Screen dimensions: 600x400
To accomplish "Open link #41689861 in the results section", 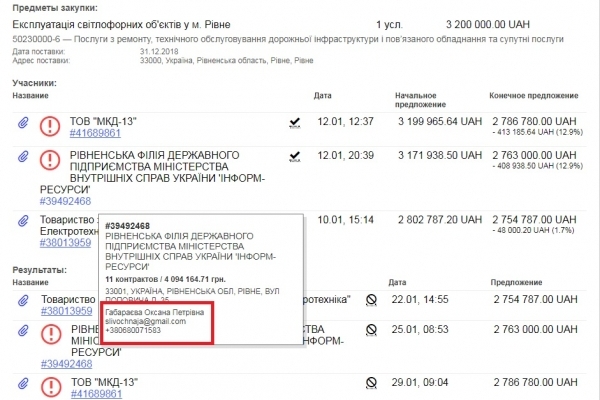I will click(x=95, y=393).
